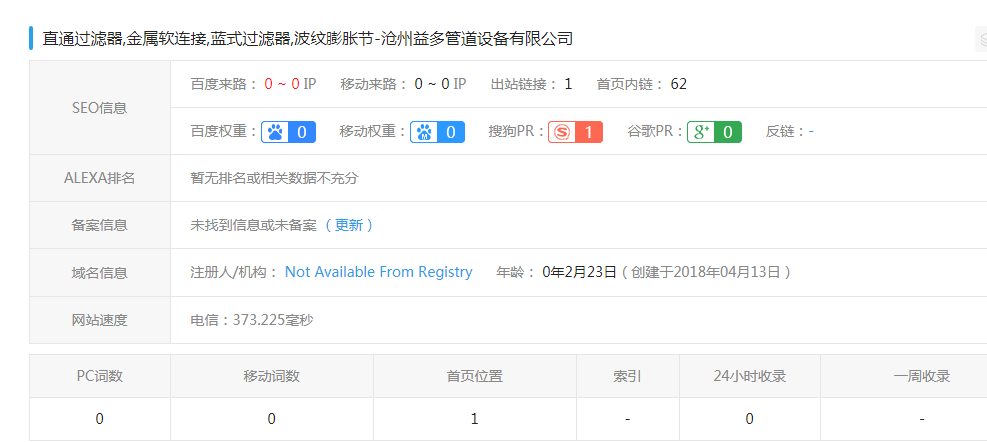Click the 首页内链 count 62
Screen dimensions: 987x442
coord(678,84)
